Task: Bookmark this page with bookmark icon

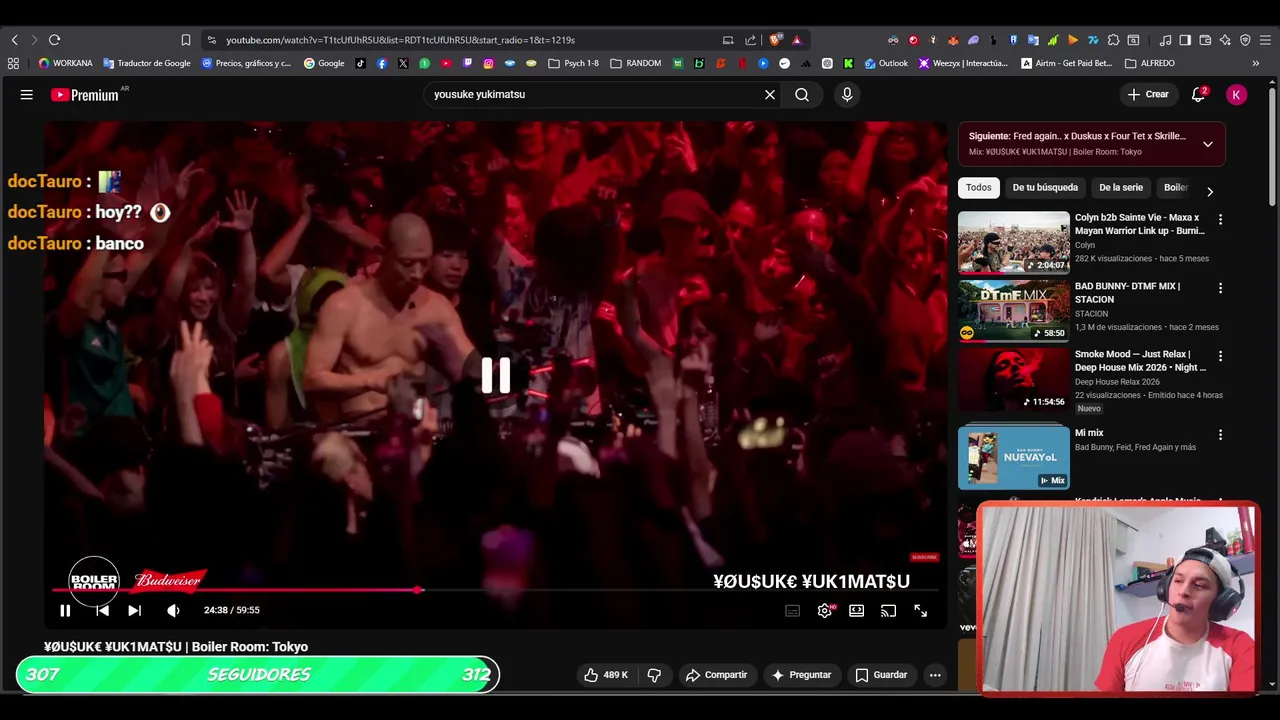Action: coord(186,40)
